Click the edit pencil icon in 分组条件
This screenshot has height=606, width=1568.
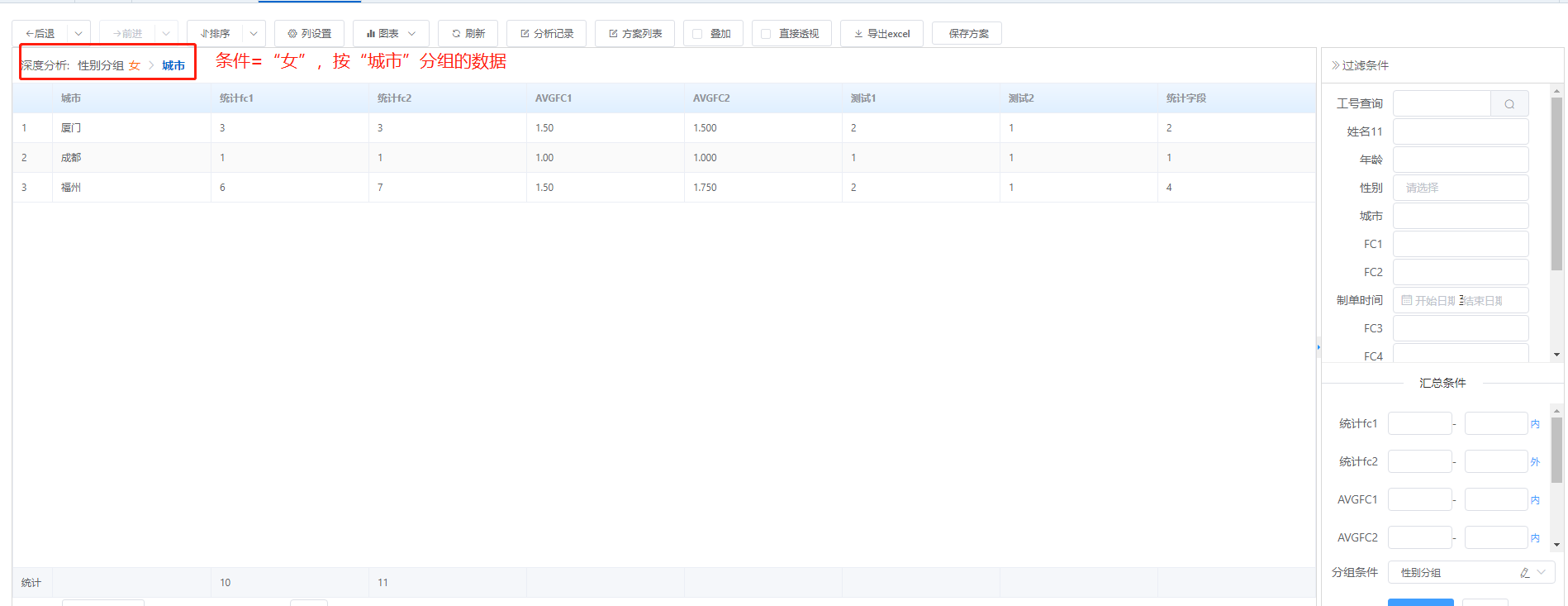point(1524,573)
